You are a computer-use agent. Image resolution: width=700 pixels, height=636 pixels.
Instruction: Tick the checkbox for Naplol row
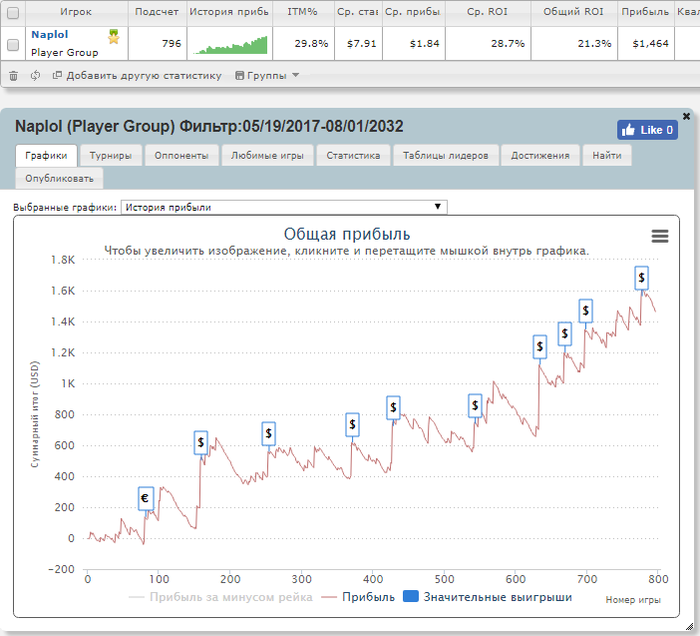tap(13, 45)
